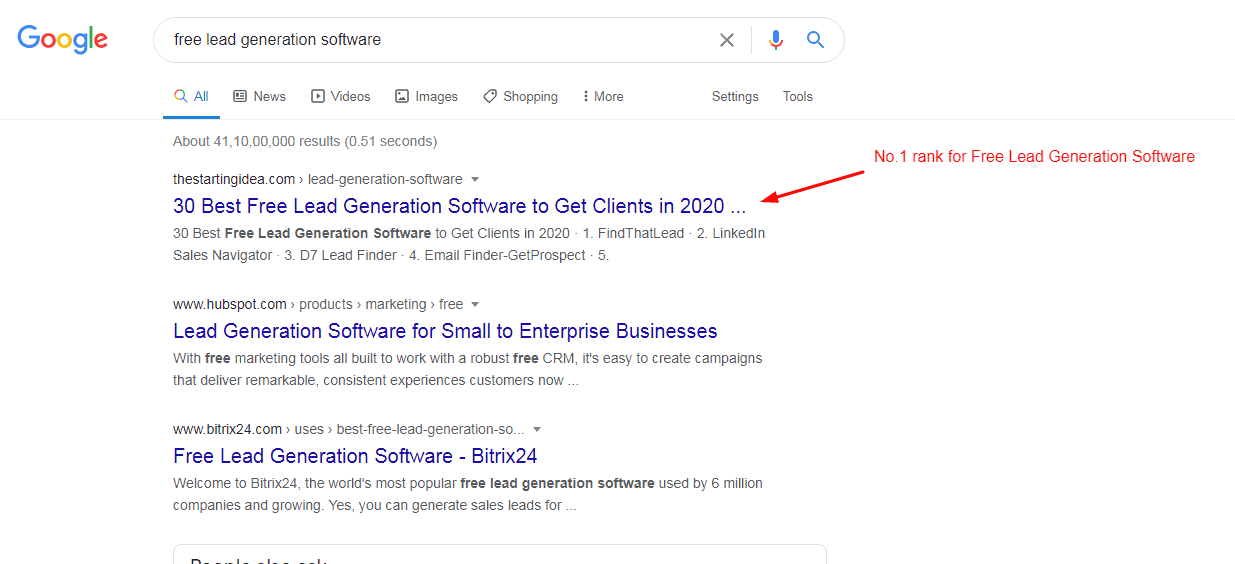Open Free Lead Generation Software - Bitrix24 link
Image resolution: width=1235 pixels, height=564 pixels.
click(x=355, y=456)
